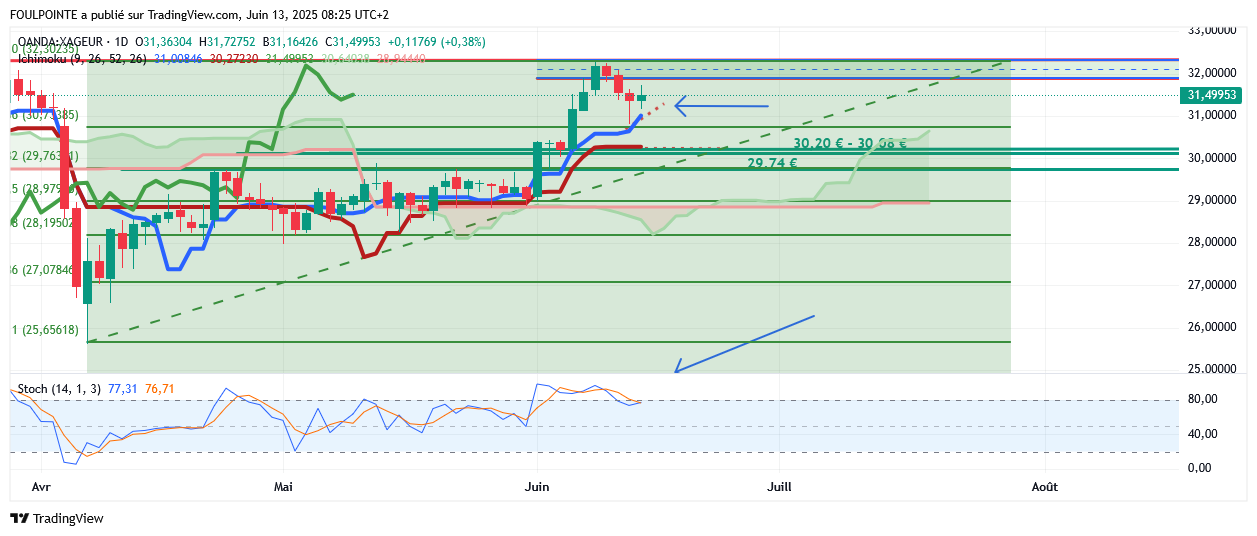Click the pink Ichimoku value 28,94440

coord(401,59)
